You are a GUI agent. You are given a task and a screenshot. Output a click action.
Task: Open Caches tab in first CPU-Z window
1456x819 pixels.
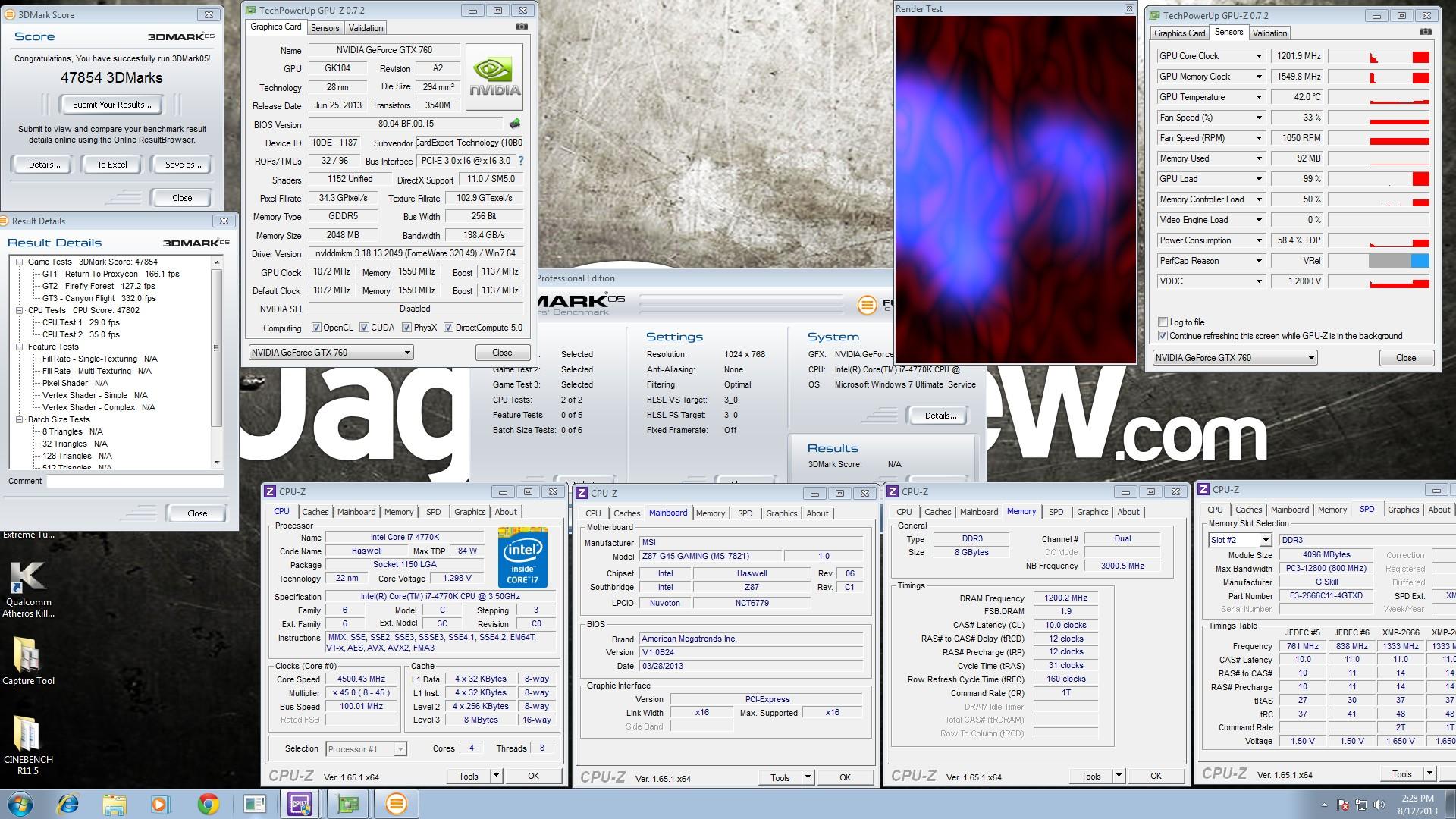tap(315, 512)
